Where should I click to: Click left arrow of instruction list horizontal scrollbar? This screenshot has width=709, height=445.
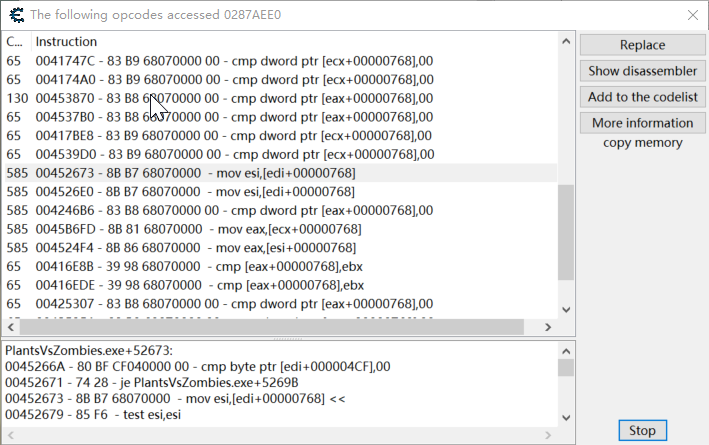[x=11, y=327]
